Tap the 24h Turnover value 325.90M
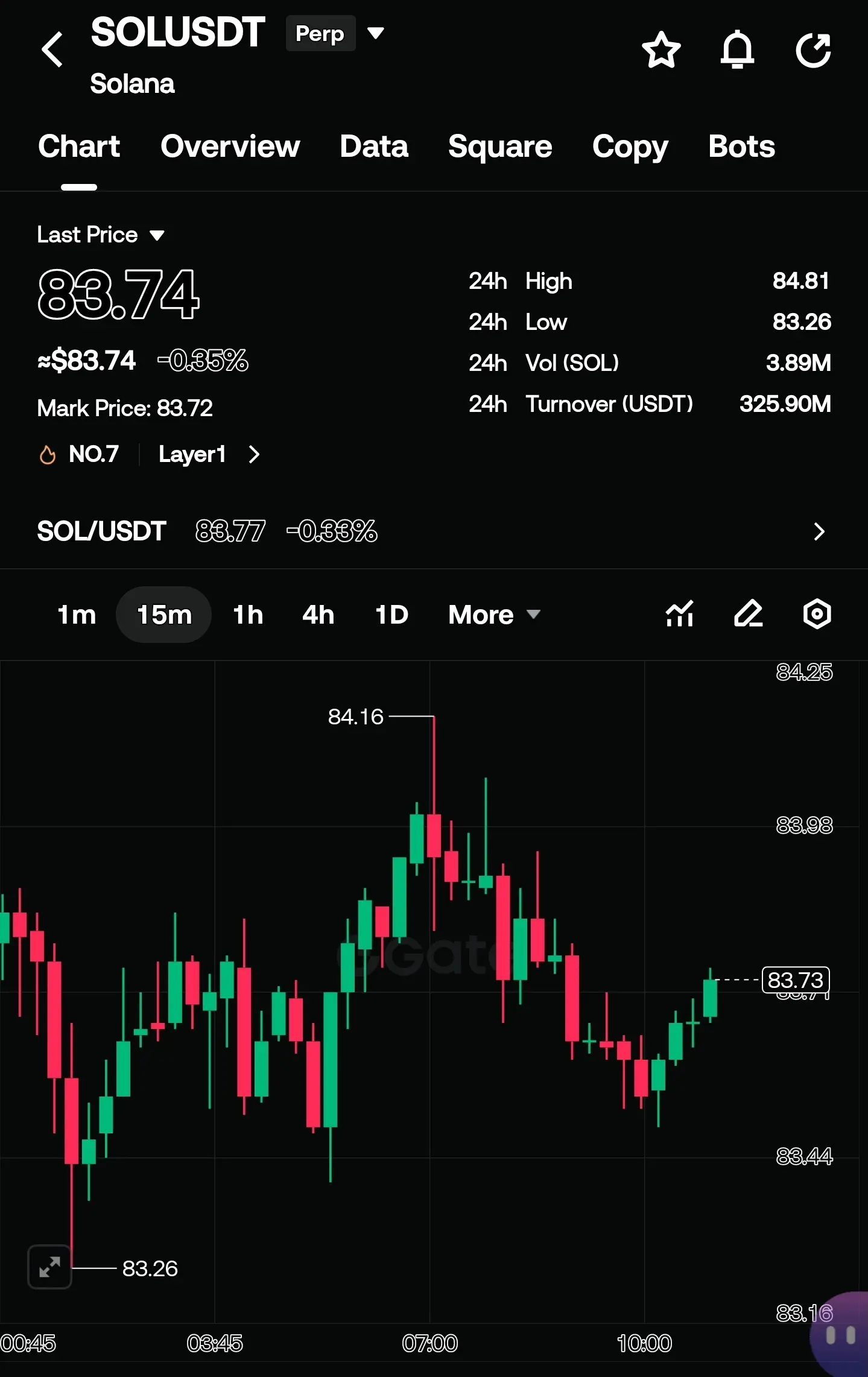Viewport: 868px width, 1377px height. tap(785, 404)
